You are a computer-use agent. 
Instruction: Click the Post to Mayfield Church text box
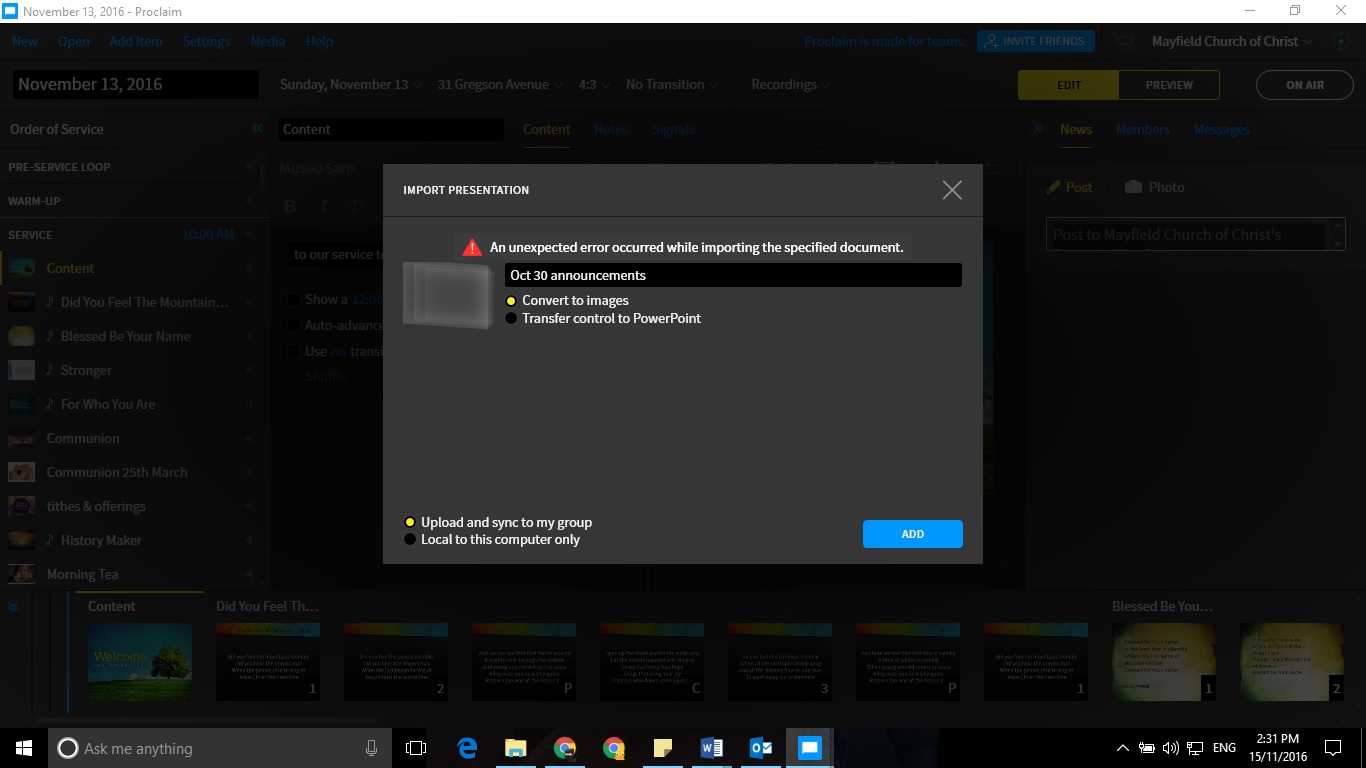click(x=1195, y=235)
